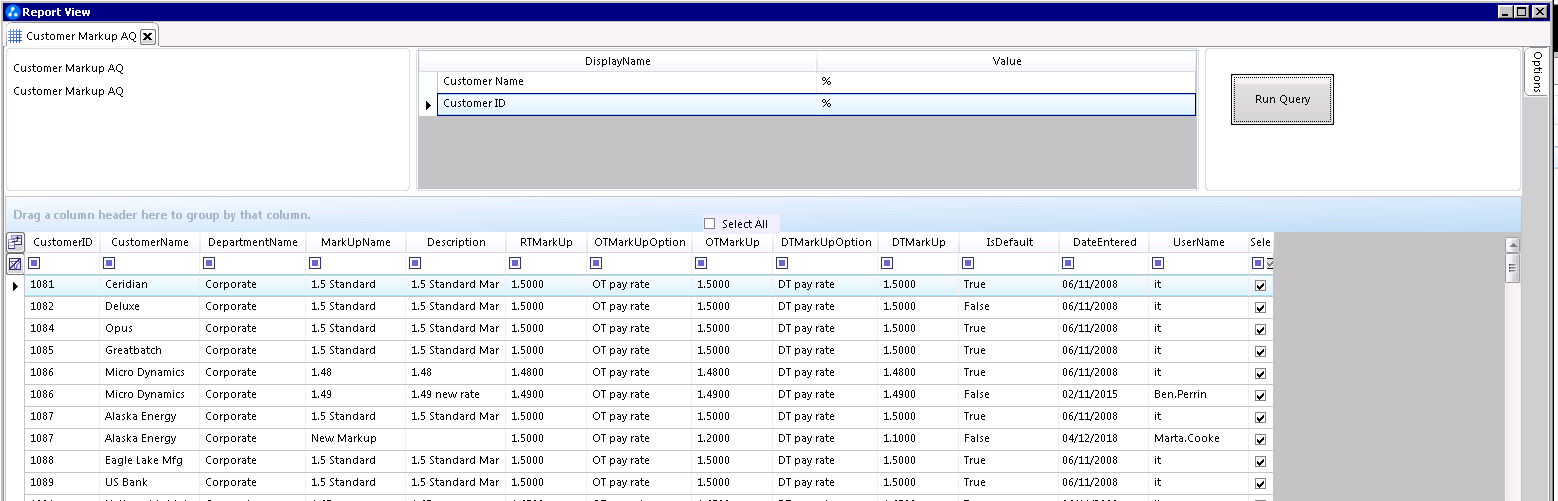The height and width of the screenshot is (501, 1558).
Task: Open the filter operator icon under OTMarkUp
Action: pos(701,263)
